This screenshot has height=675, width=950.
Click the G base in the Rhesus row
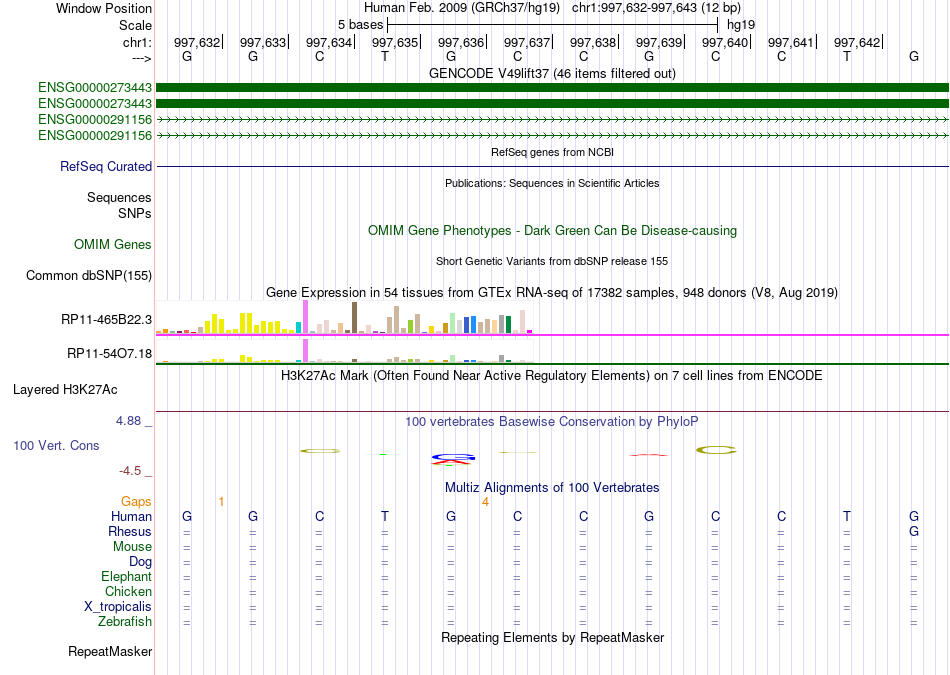click(x=914, y=531)
